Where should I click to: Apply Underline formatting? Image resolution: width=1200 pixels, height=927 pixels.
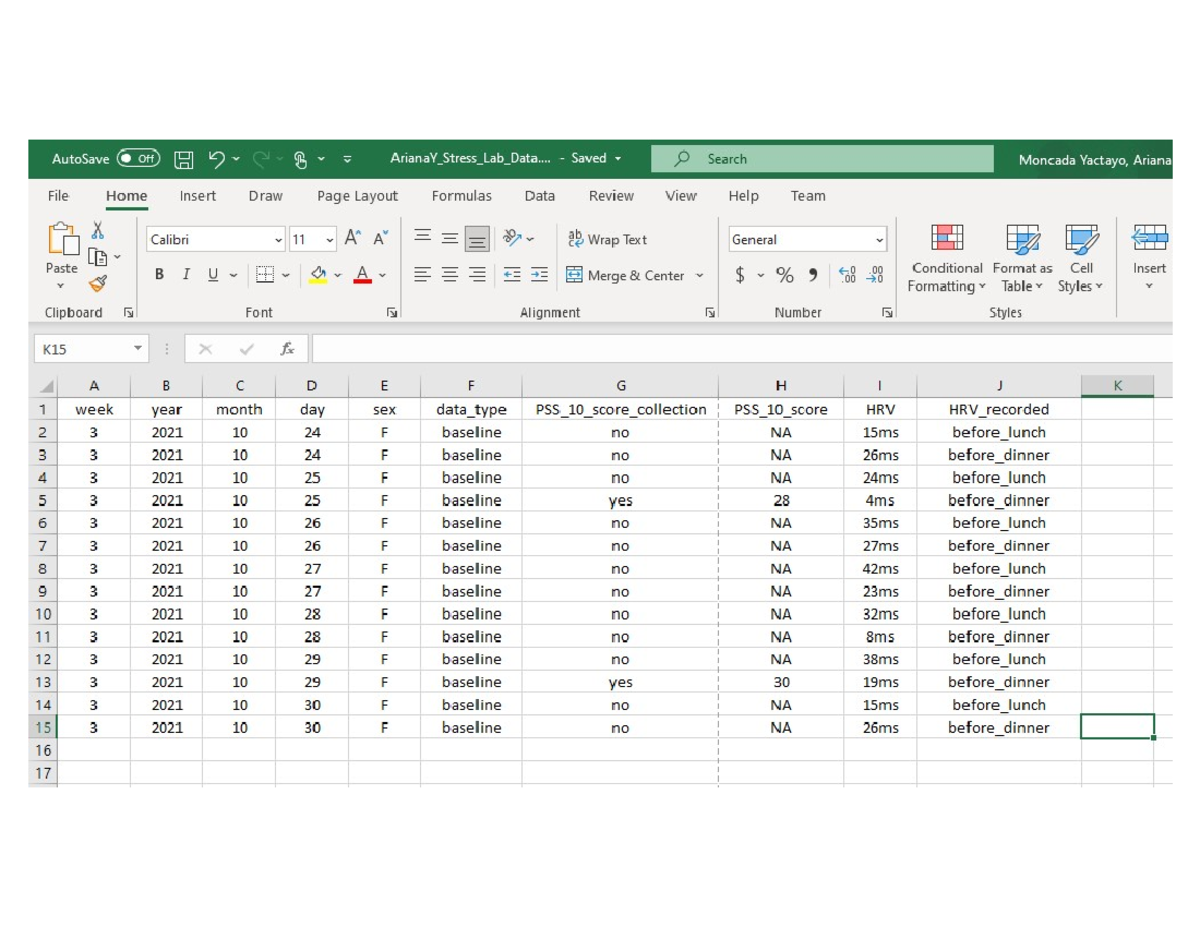pyautogui.click(x=213, y=274)
